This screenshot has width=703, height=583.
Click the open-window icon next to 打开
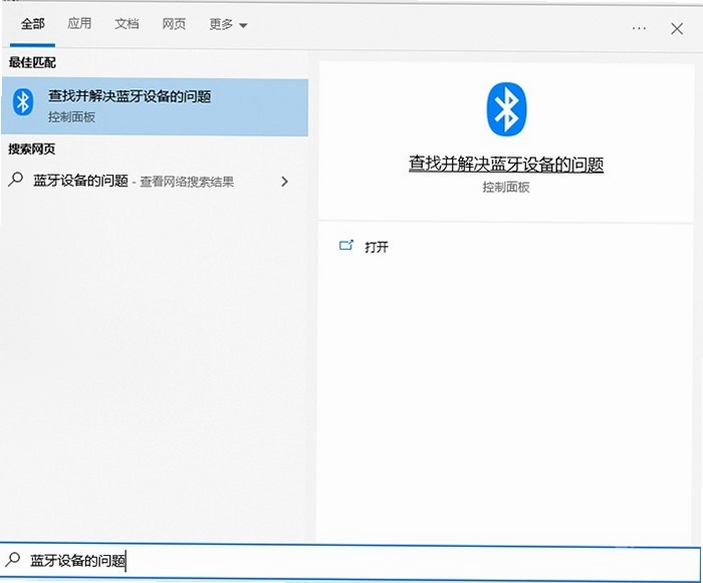click(x=346, y=245)
